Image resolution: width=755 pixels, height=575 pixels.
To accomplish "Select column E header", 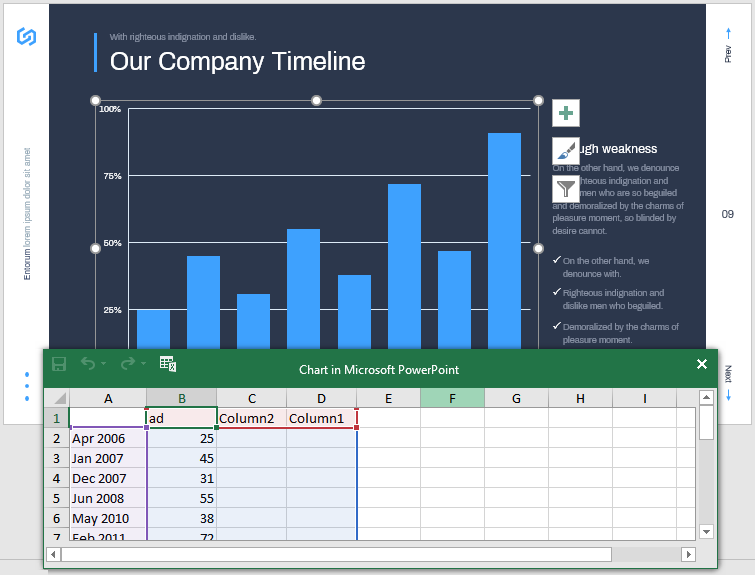I will coord(389,398).
